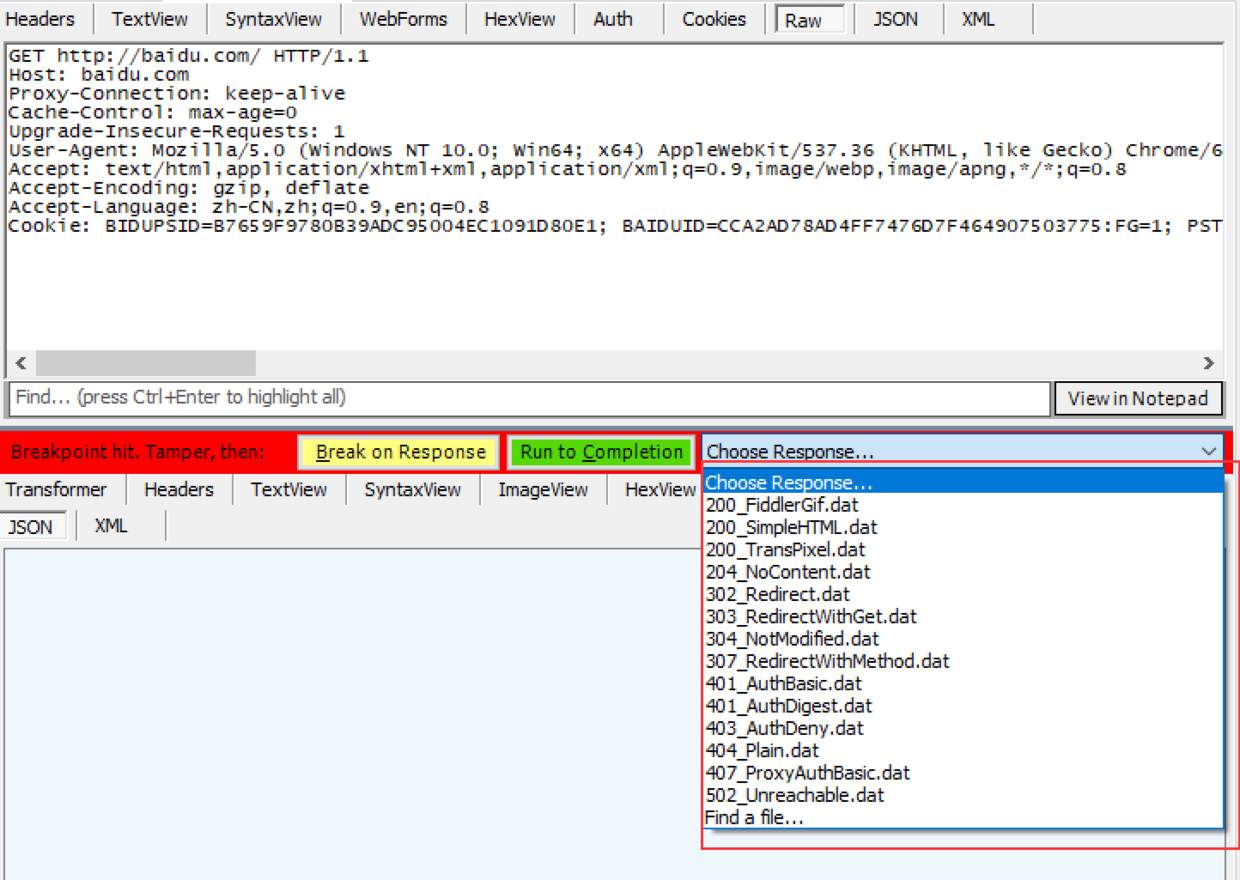The width and height of the screenshot is (1240, 880).
Task: Click the Accept-Language header line
Action: tap(249, 207)
